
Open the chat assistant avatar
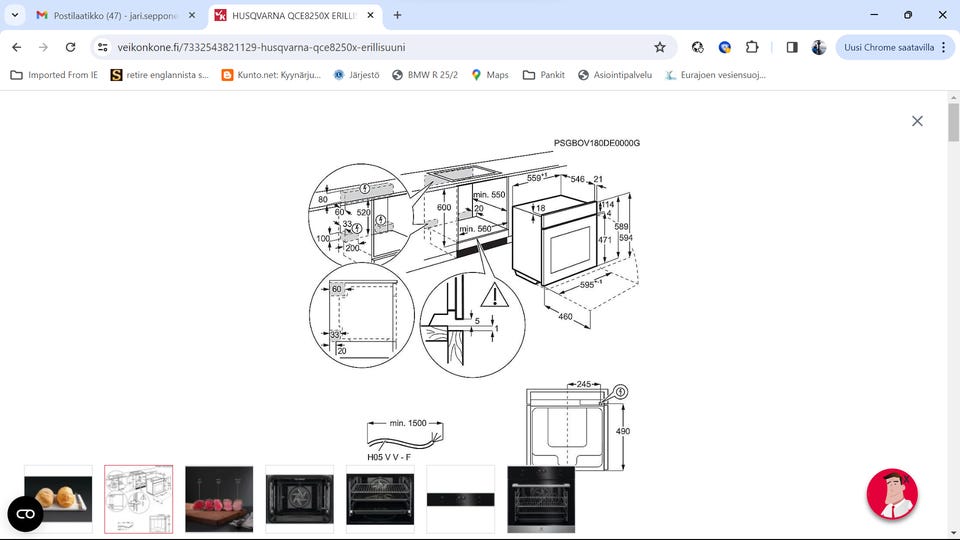[x=892, y=494]
